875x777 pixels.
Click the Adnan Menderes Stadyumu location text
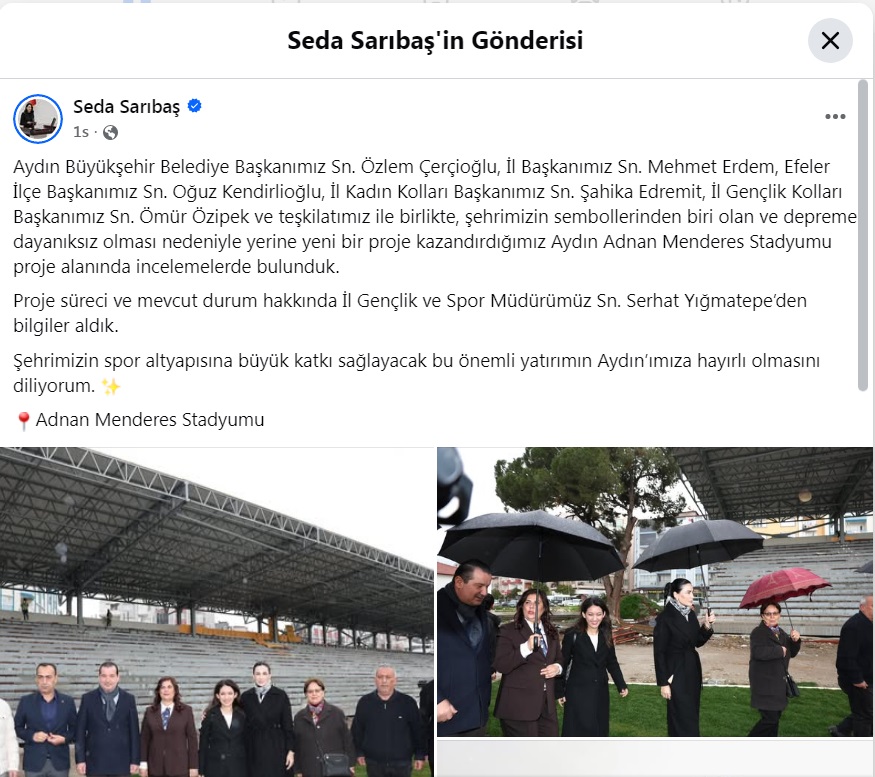point(150,420)
